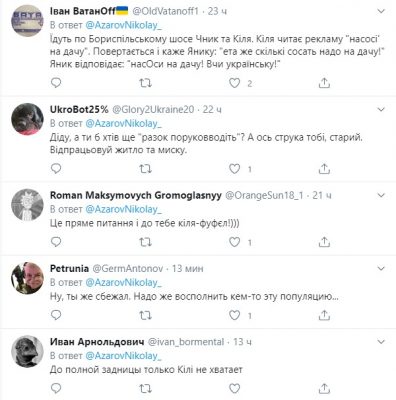Open Petrunia profile name
396x400 pixels.
coord(69,269)
